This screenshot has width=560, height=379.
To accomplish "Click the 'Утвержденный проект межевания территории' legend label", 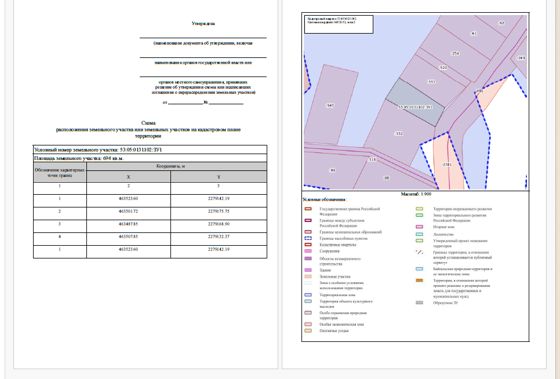I will [460, 244].
